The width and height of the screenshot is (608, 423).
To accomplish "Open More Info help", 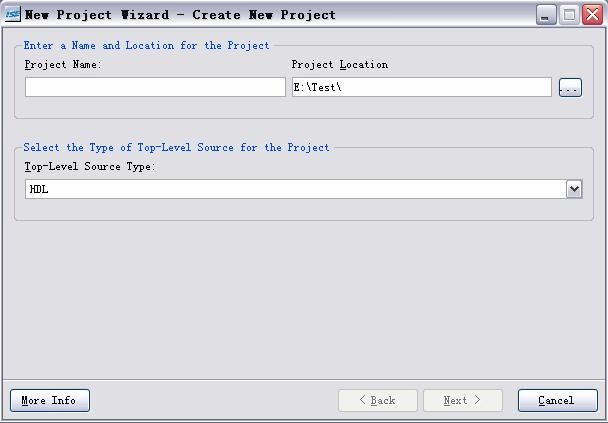I will 50,401.
